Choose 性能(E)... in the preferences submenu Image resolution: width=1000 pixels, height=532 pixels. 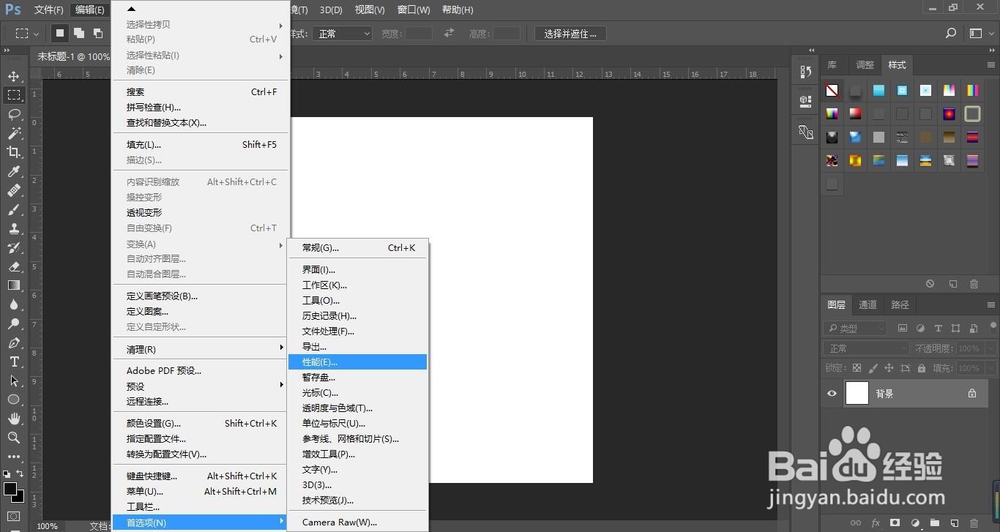[358, 362]
